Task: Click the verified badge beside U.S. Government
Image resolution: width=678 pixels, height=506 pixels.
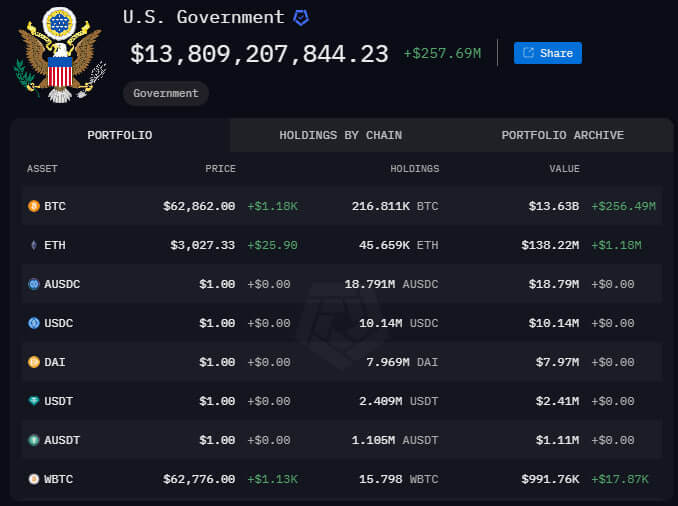Action: click(301, 18)
